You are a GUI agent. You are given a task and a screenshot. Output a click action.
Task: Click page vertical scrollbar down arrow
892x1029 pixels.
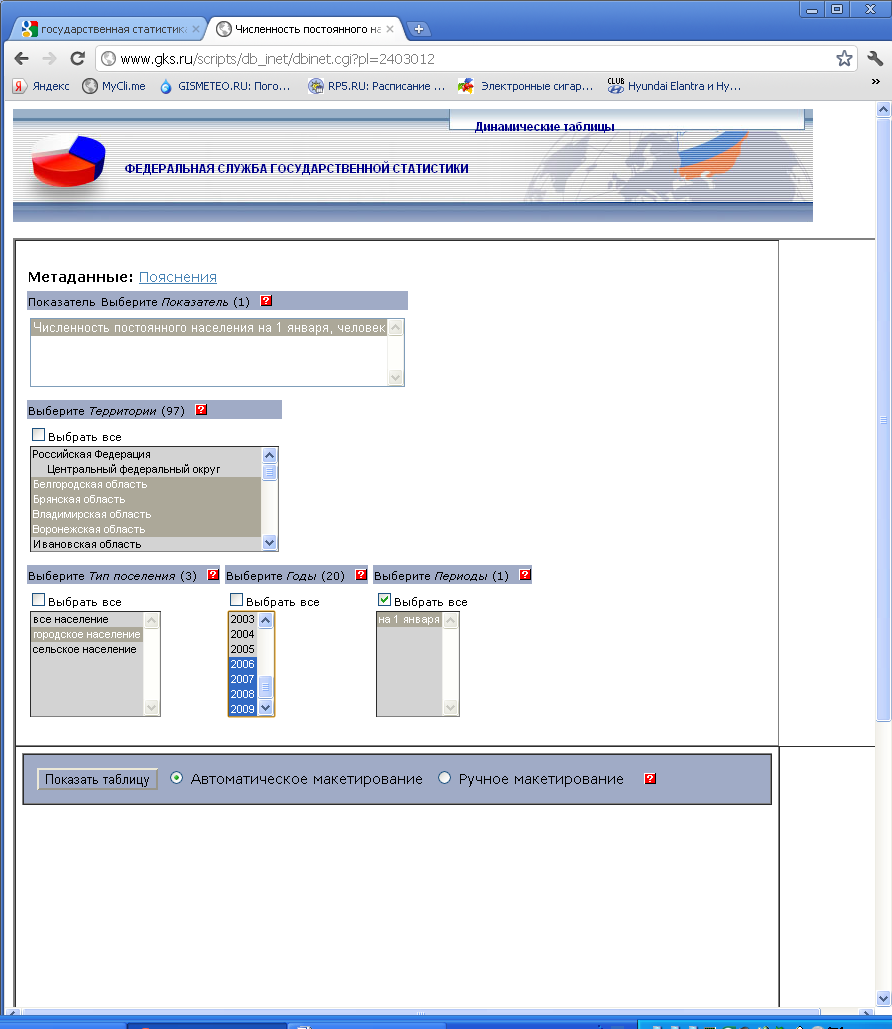point(883,999)
